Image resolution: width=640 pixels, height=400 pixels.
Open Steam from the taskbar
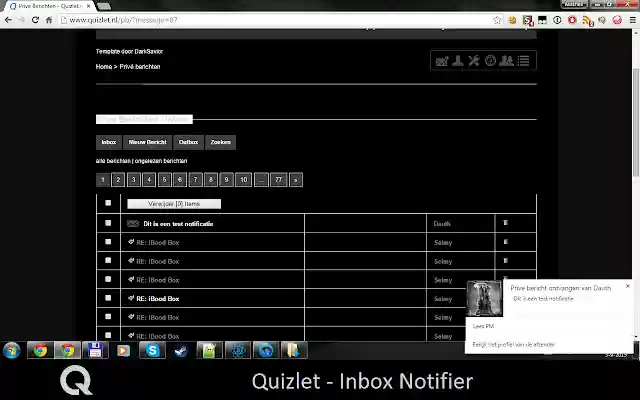pos(181,351)
